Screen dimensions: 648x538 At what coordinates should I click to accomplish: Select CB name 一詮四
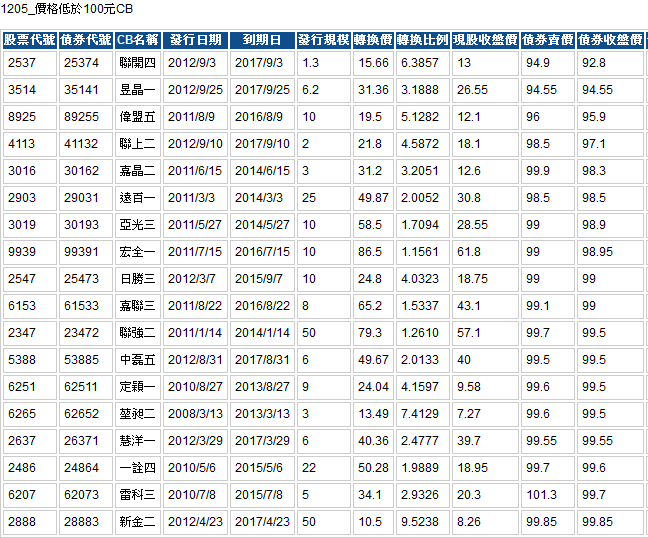click(138, 468)
